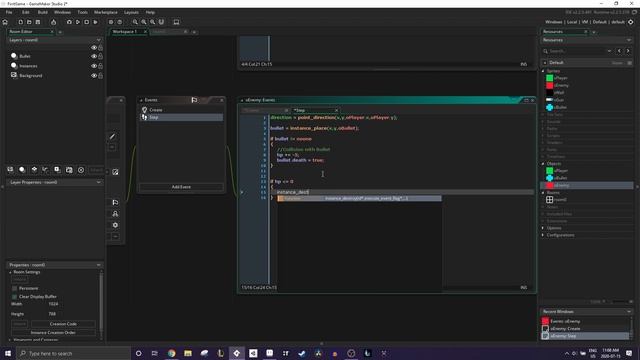This screenshot has height=360, width=640.
Task: Open the Build menu
Action: 42,12
